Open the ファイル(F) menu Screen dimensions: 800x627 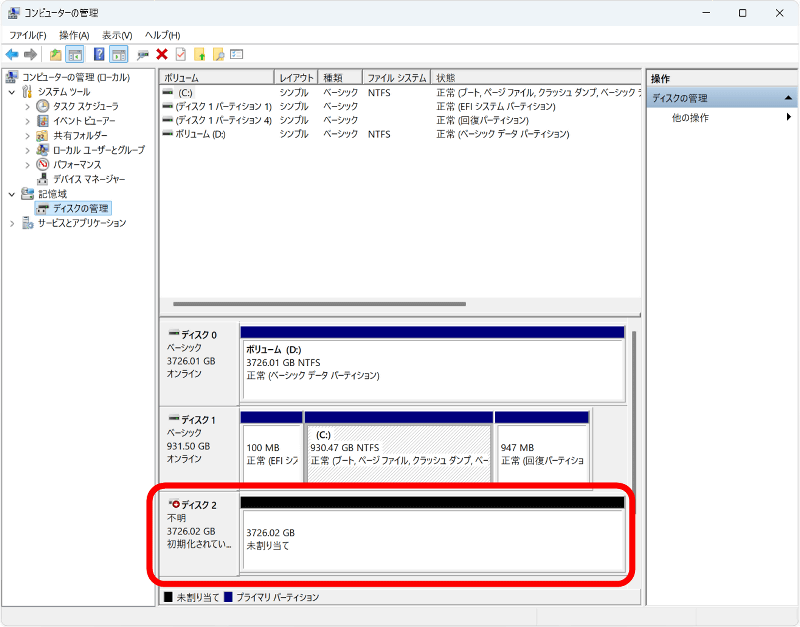(28, 35)
